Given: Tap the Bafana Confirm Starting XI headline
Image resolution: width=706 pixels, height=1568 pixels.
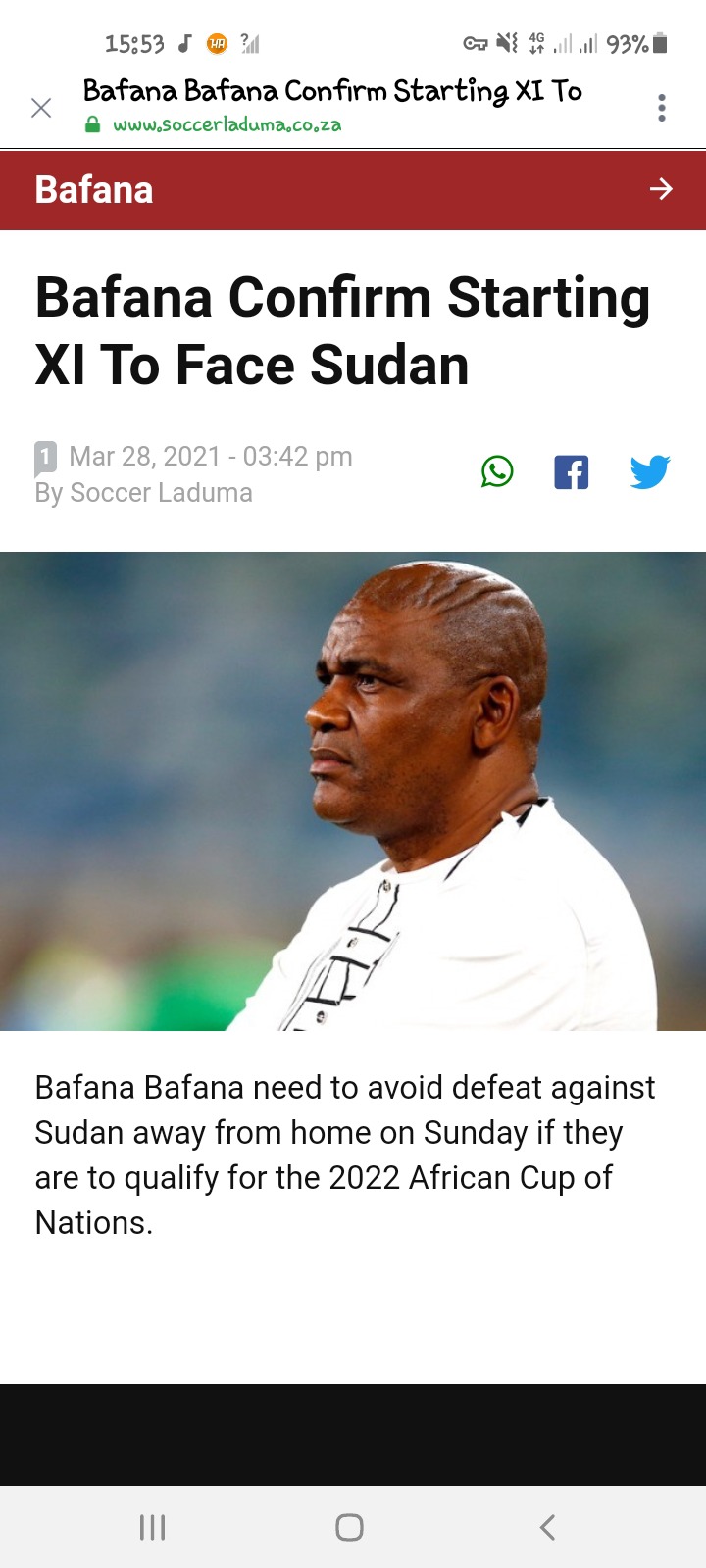Looking at the screenshot, I should pyautogui.click(x=343, y=331).
